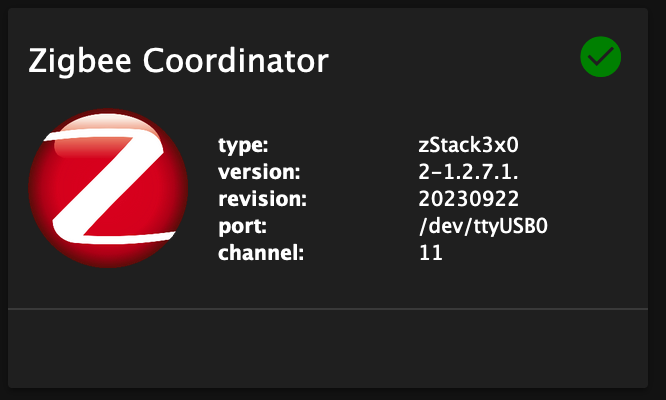Viewport: 666px width, 400px height.
Task: Select the port value /dev/ttyUSB0
Action: (483, 226)
